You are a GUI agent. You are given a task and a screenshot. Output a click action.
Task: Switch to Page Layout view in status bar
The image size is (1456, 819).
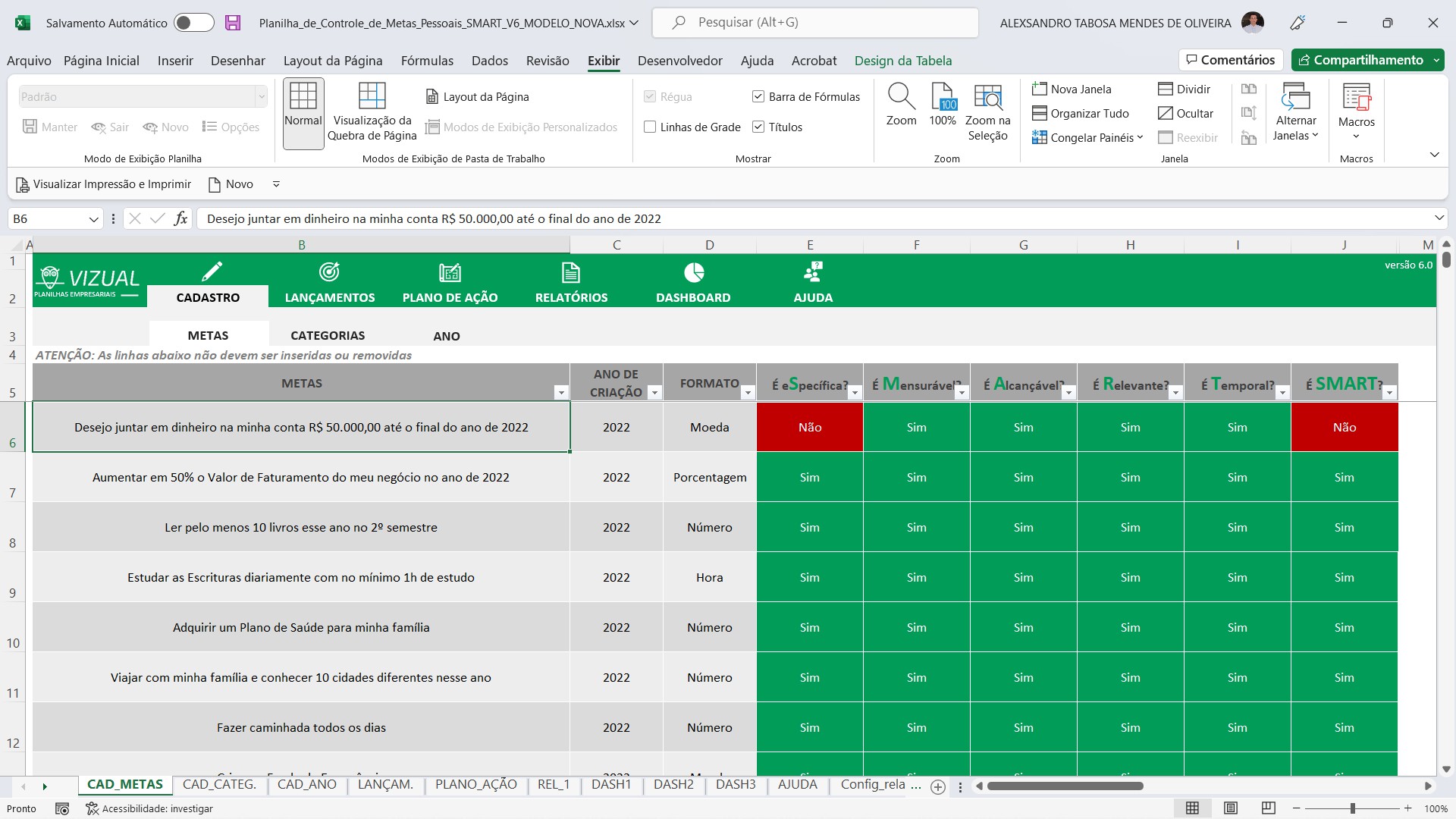point(1231,808)
